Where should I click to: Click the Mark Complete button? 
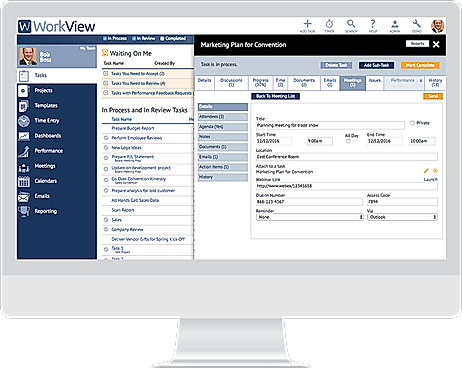(x=420, y=65)
